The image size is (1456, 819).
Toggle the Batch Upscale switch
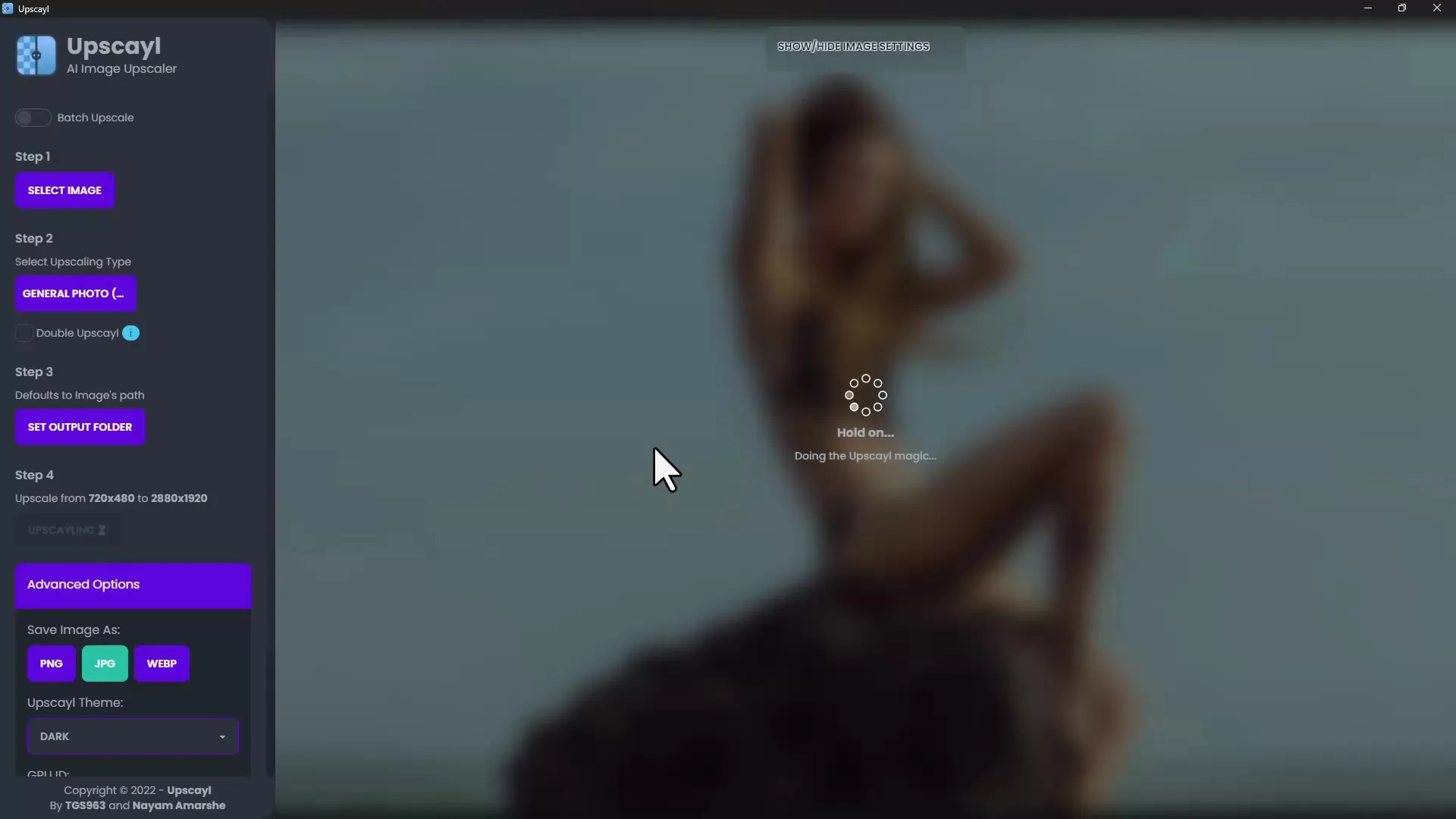click(33, 117)
